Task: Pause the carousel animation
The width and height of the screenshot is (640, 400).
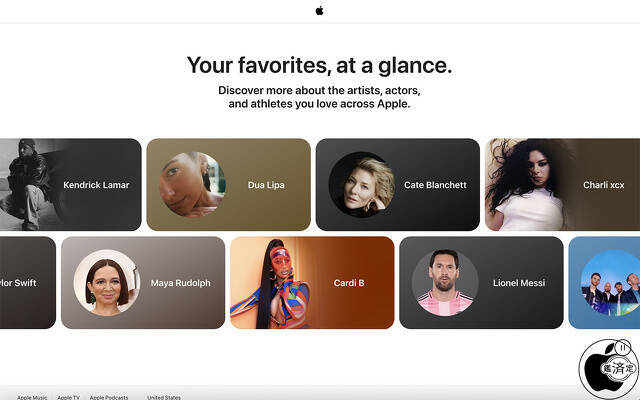Action: click(x=623, y=347)
